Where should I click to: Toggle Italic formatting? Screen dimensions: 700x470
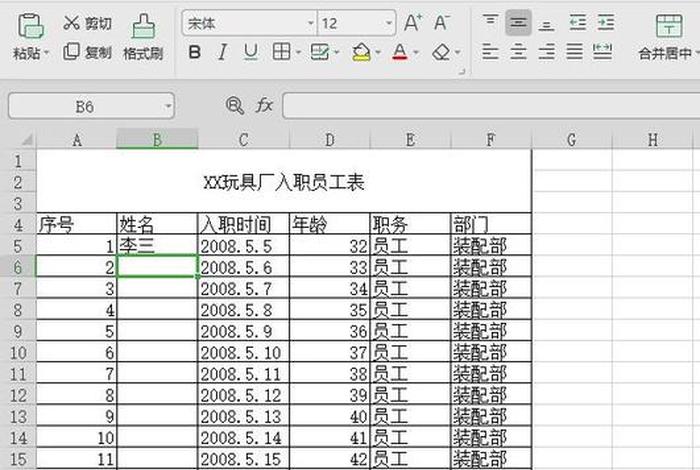[x=222, y=52]
